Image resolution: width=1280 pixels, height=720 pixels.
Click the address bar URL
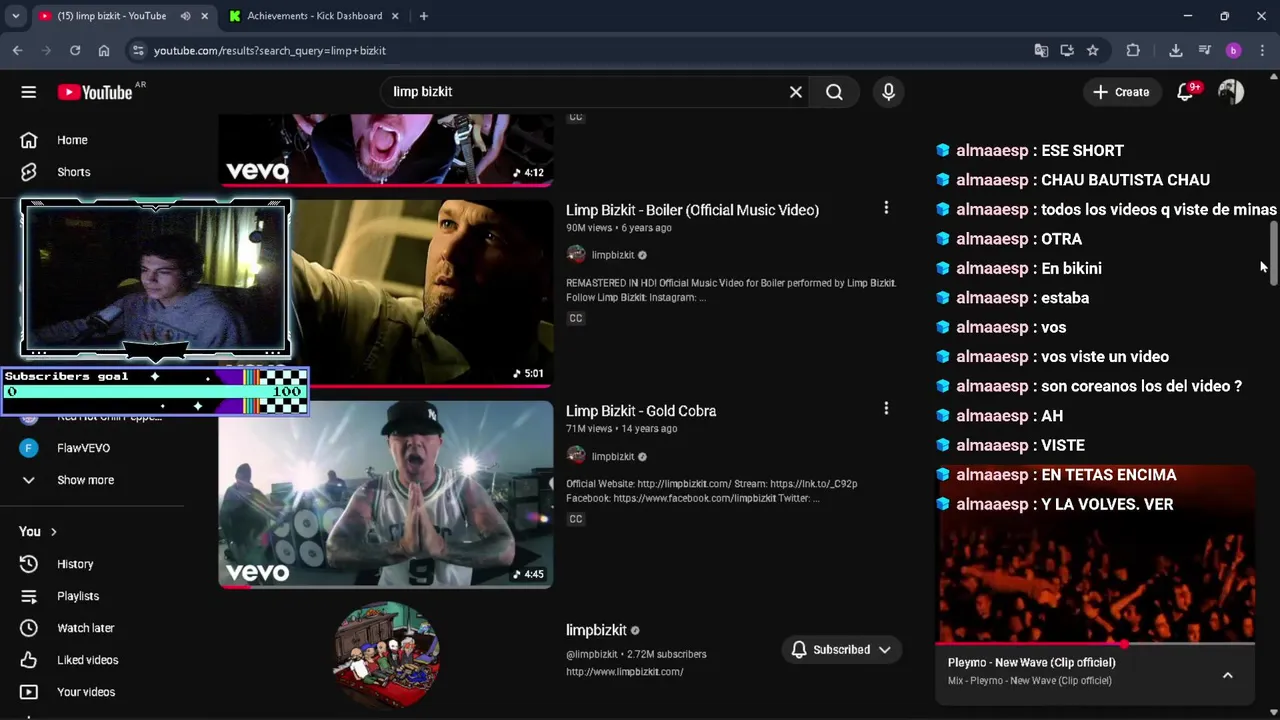(270, 50)
